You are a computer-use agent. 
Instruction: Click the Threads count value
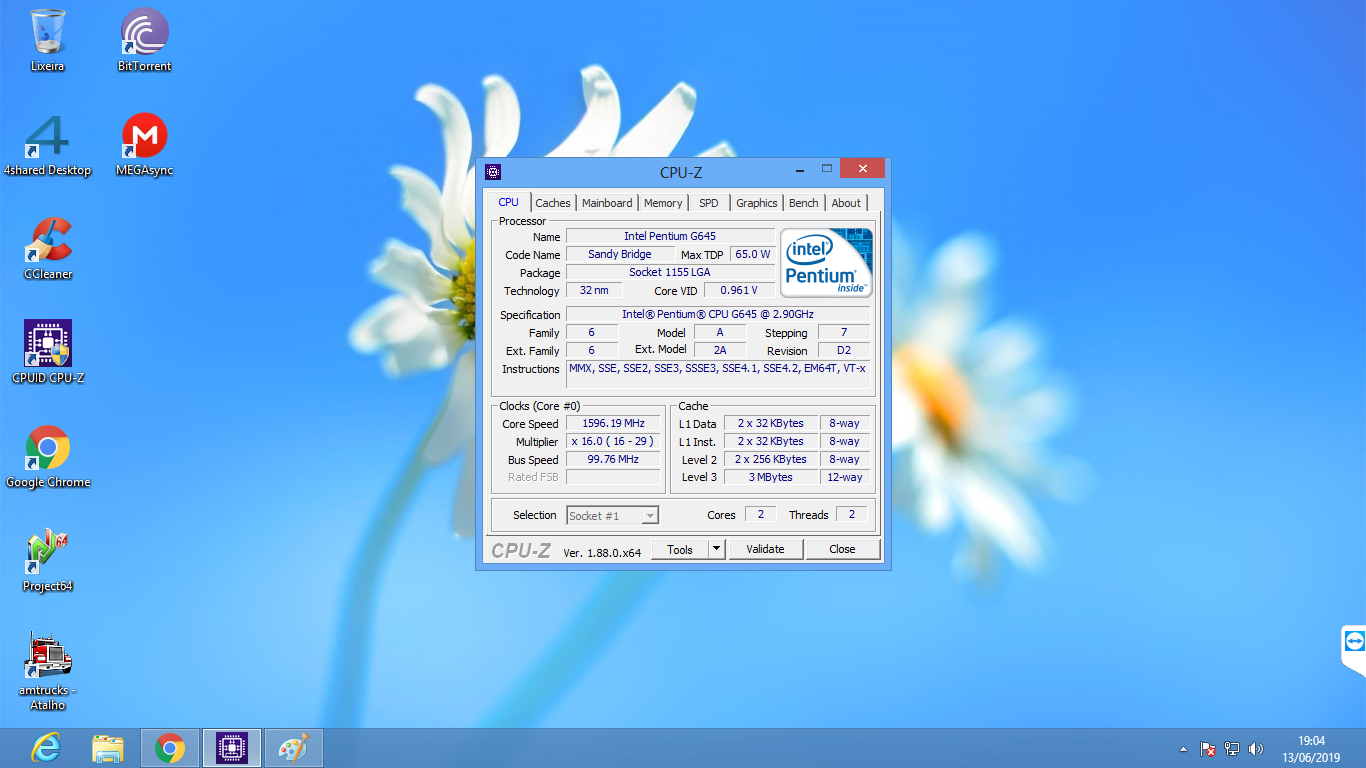pos(851,514)
